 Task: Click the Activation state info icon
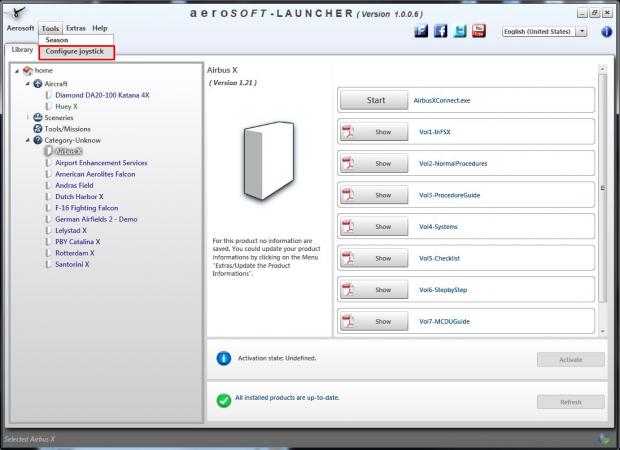tap(224, 358)
